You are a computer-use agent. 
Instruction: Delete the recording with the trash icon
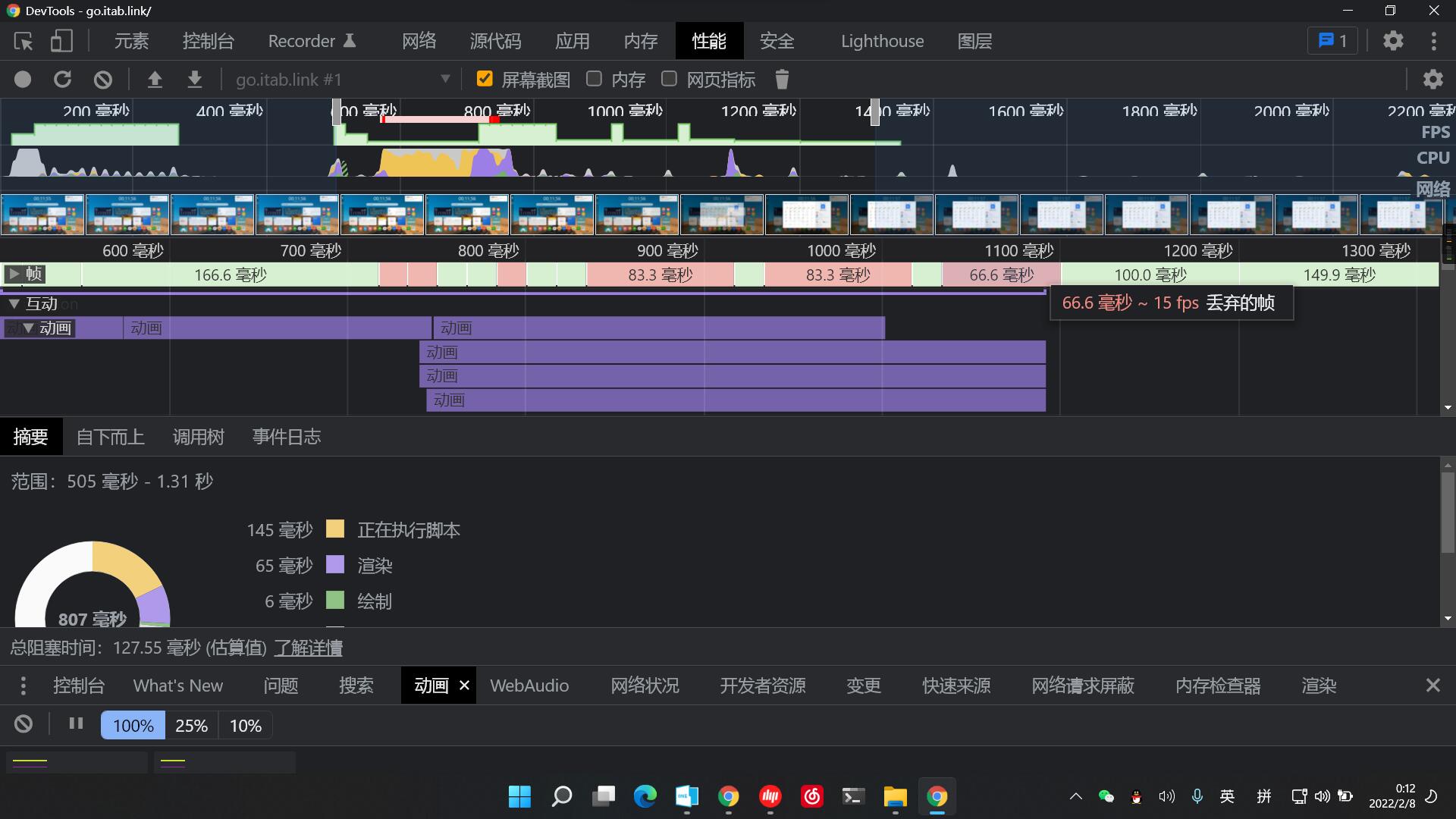pyautogui.click(x=782, y=80)
